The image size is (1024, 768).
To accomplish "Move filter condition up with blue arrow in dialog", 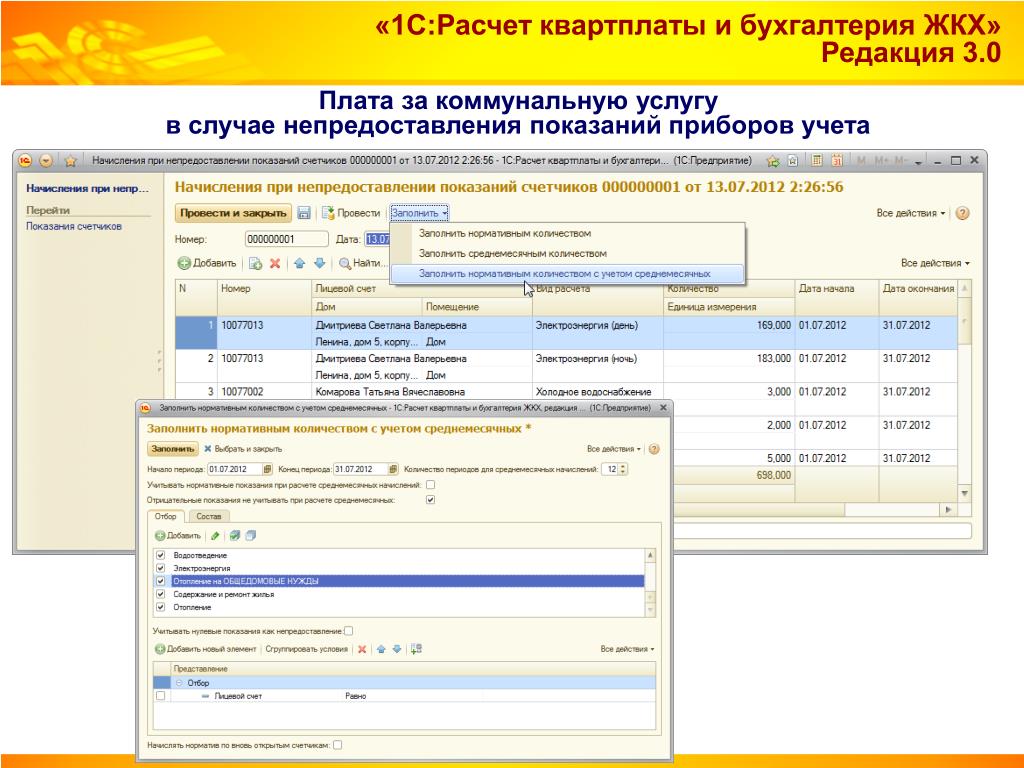I will 381,649.
